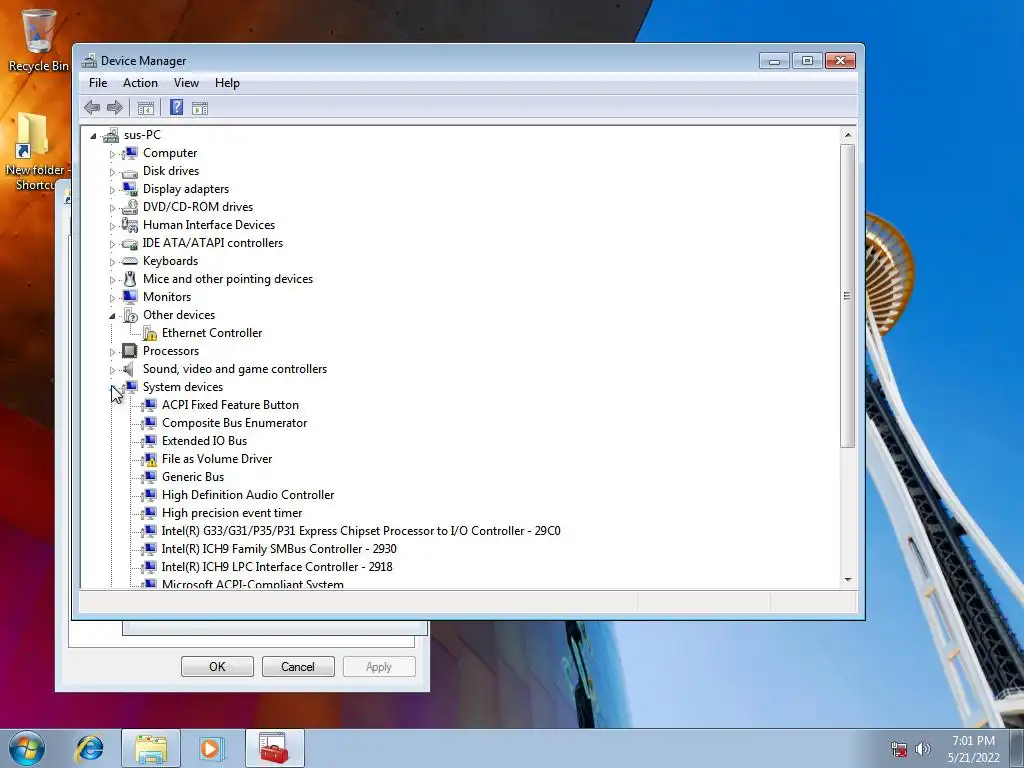Click the blue Help toolbar icon
1024x768 pixels.
coord(176,108)
